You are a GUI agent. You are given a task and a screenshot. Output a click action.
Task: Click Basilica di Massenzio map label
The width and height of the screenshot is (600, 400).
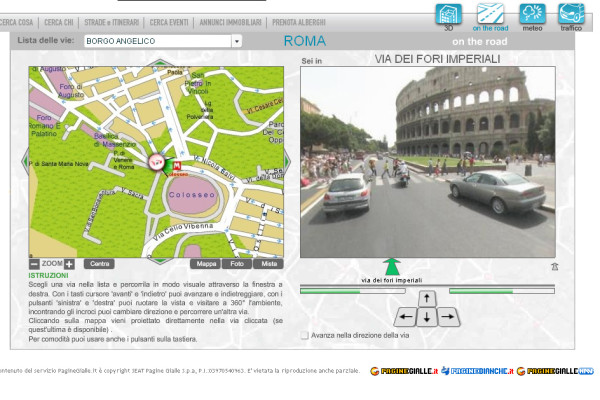pos(114,140)
